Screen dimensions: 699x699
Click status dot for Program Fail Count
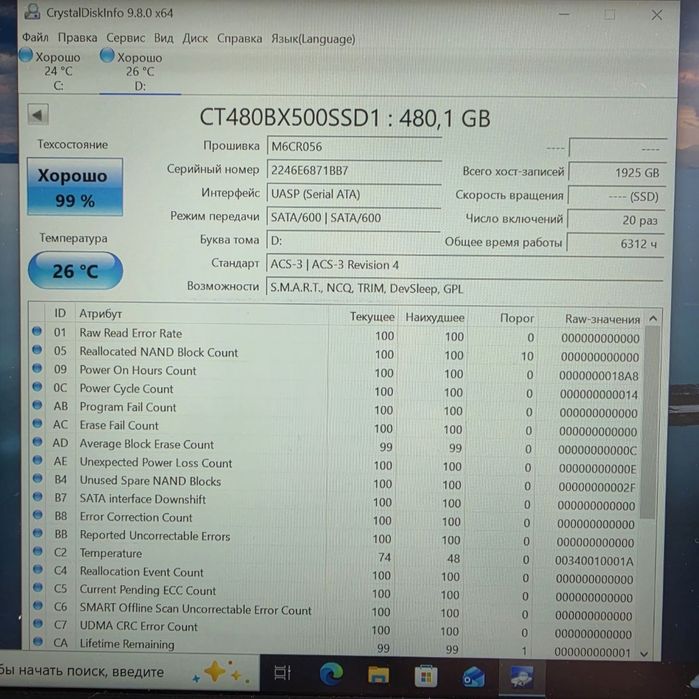(x=37, y=405)
